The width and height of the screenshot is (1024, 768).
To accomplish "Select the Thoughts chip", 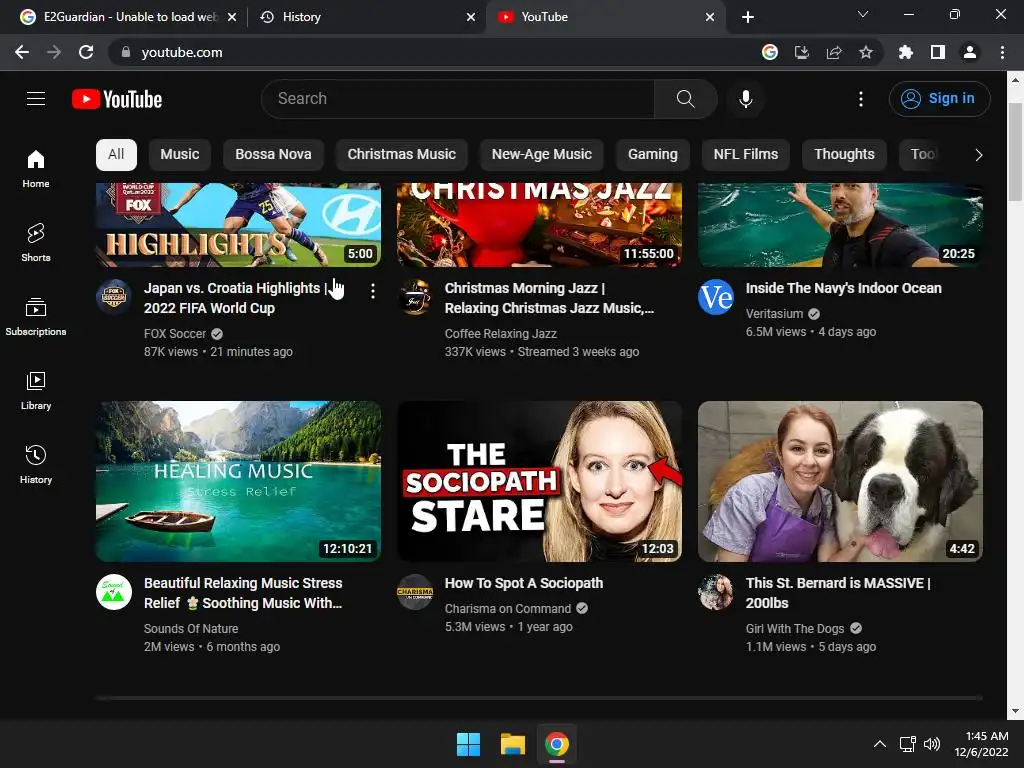I will 844,155.
